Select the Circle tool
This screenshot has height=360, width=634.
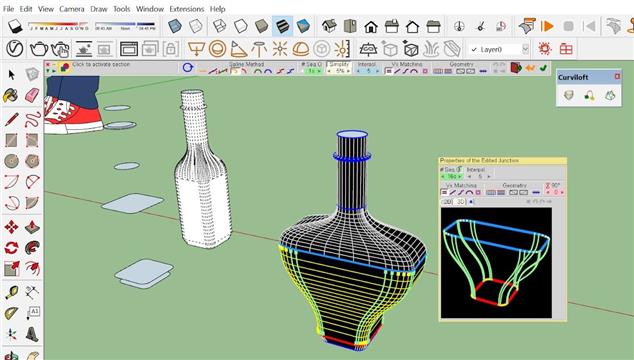[11, 161]
